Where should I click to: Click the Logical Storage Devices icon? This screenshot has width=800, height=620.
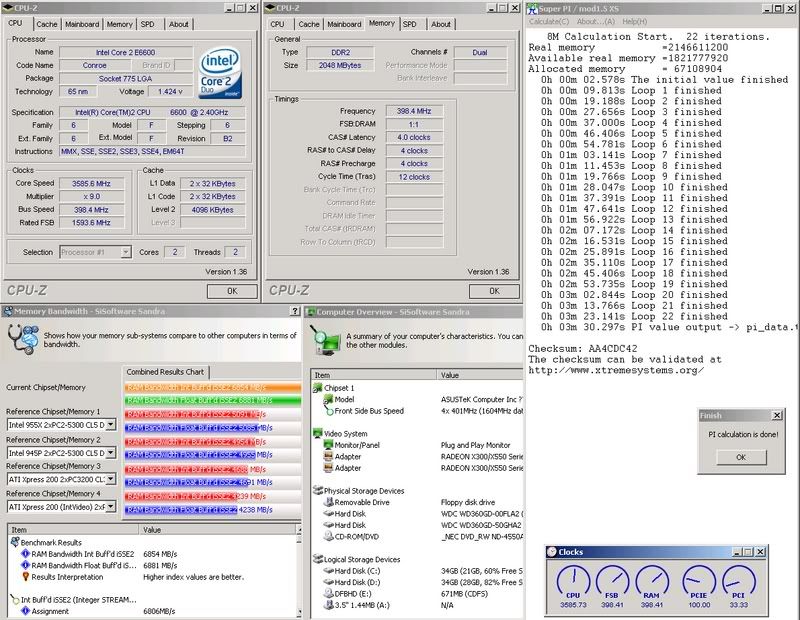(317, 559)
